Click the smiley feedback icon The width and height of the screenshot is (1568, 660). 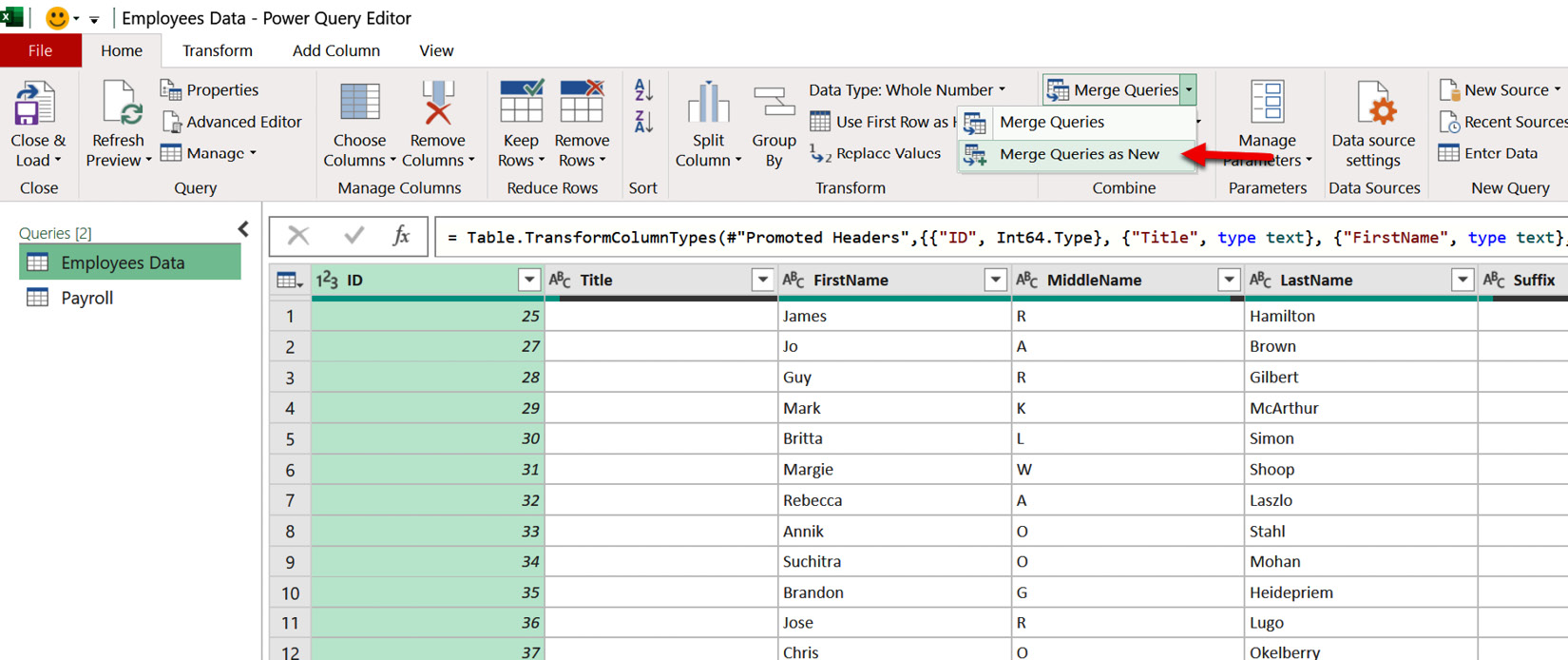pos(57,17)
